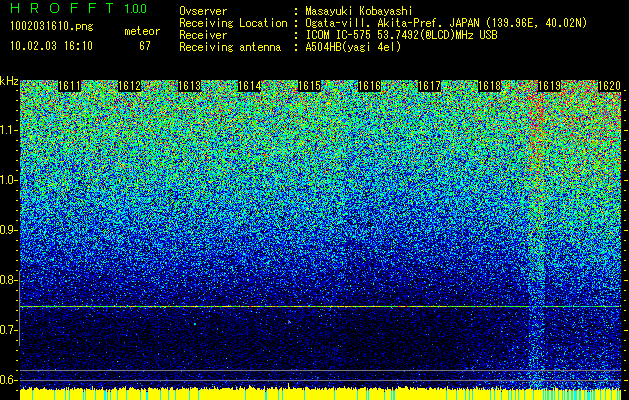Select the Ogata-vill. Akita-Pref. JAPAN location text
Viewport: 629px width, 400px height.
click(x=446, y=23)
